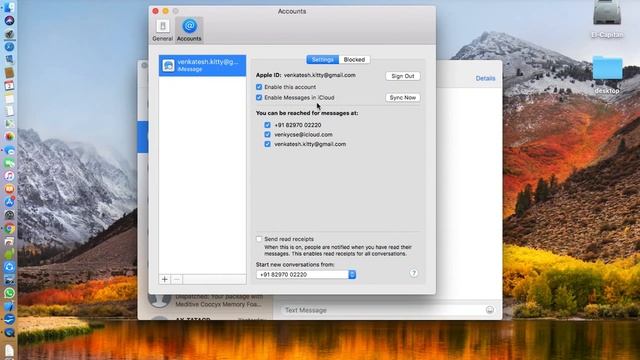Click the Sync Now button
This screenshot has width=640, height=360.
pyautogui.click(x=402, y=98)
